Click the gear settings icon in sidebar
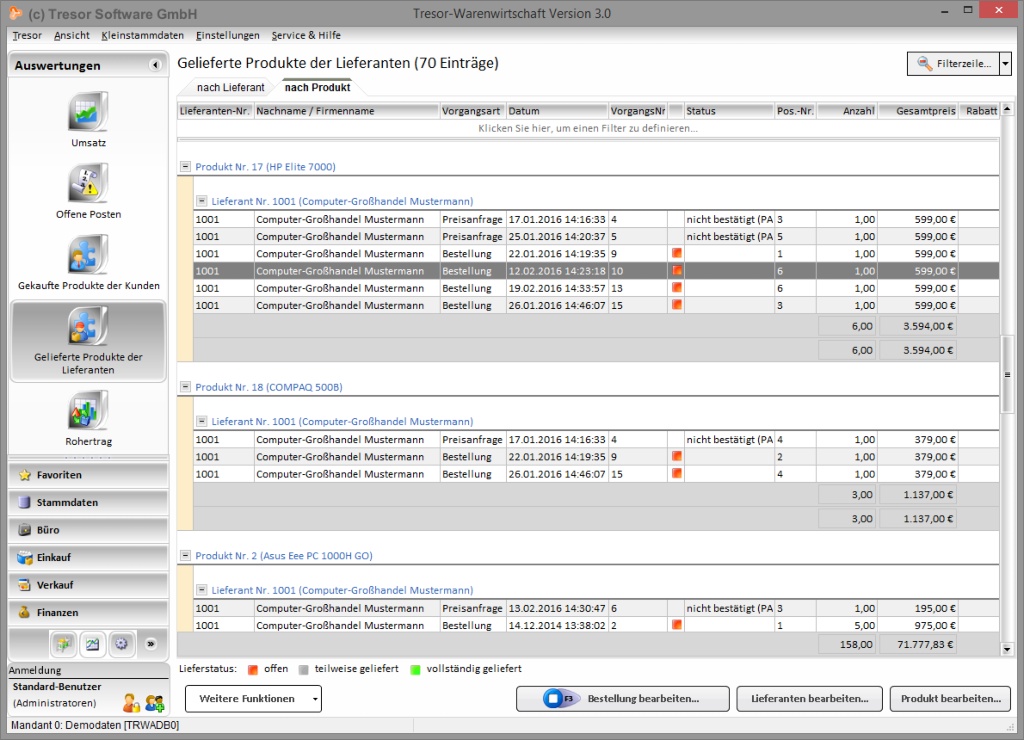The height and width of the screenshot is (740, 1024). [x=122, y=644]
